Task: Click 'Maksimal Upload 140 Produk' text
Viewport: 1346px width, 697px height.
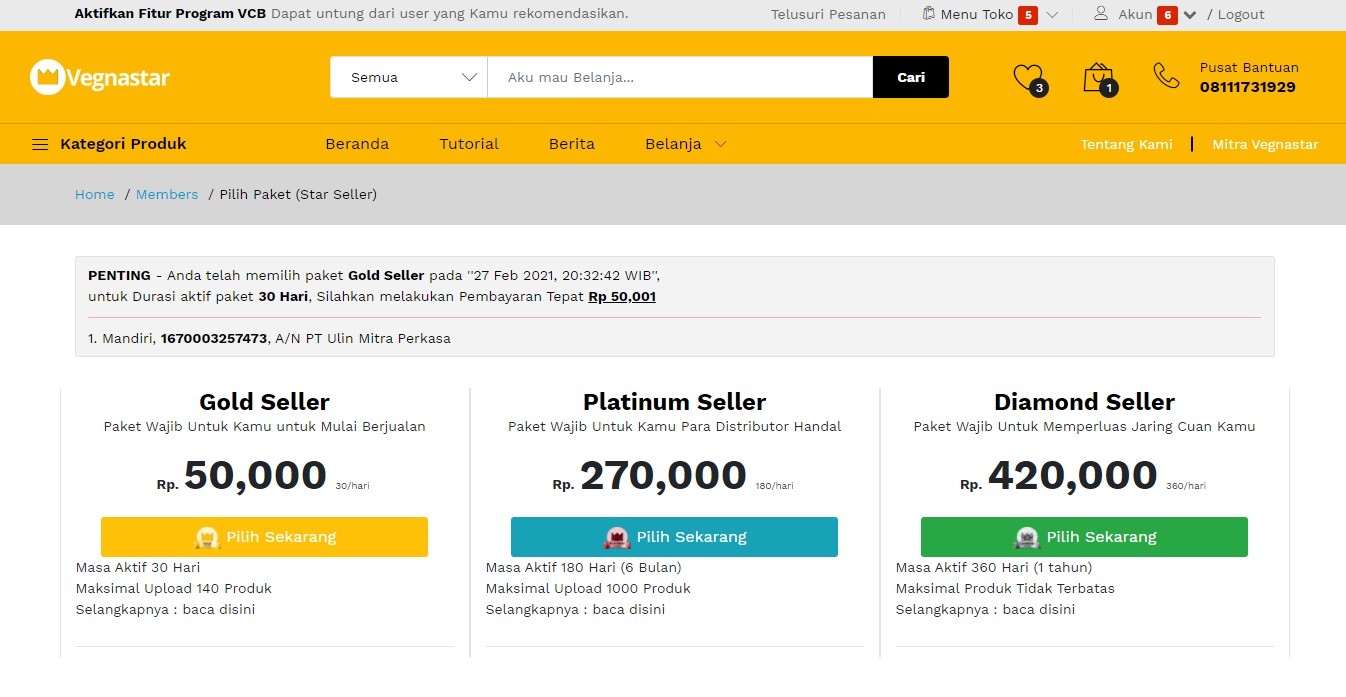Action: point(174,588)
